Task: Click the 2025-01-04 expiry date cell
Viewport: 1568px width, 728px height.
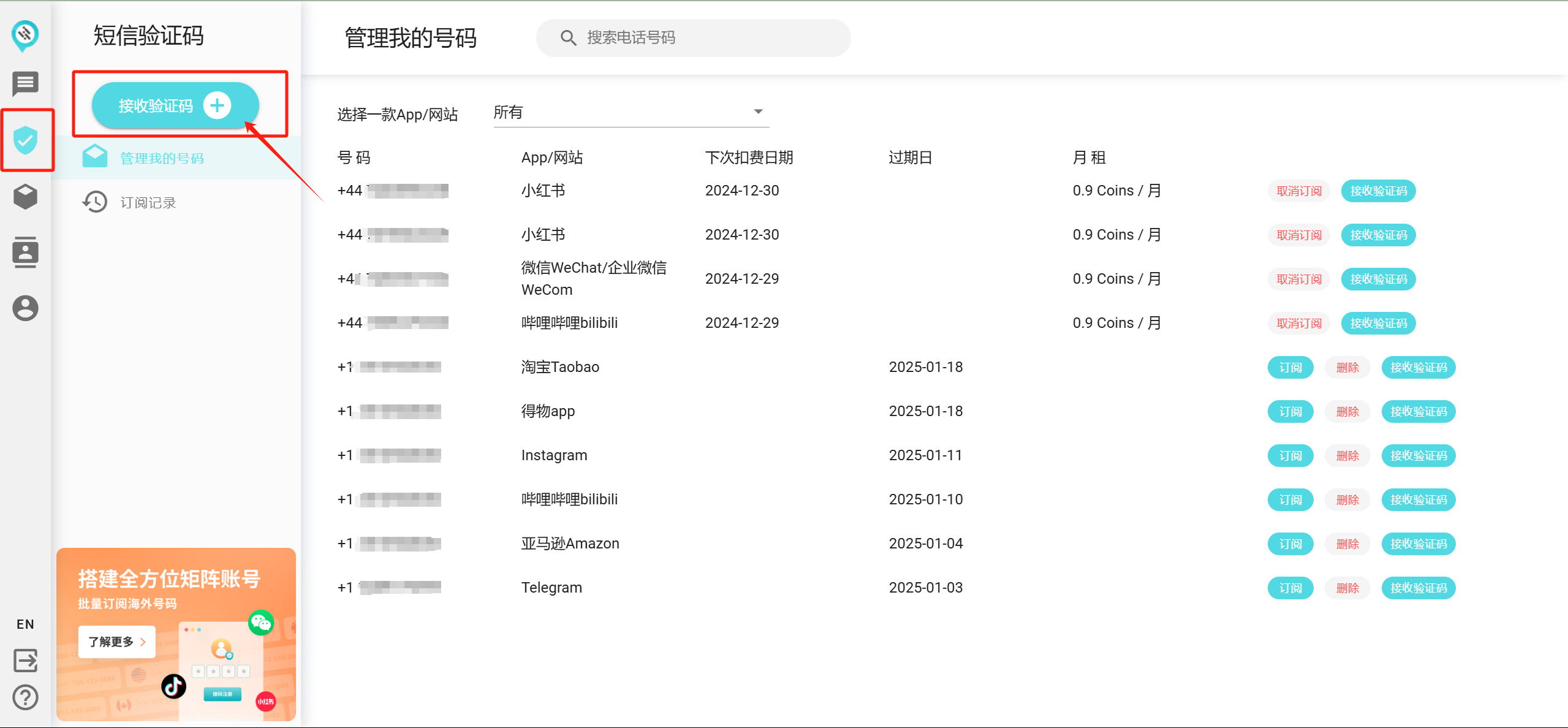Action: point(926,544)
